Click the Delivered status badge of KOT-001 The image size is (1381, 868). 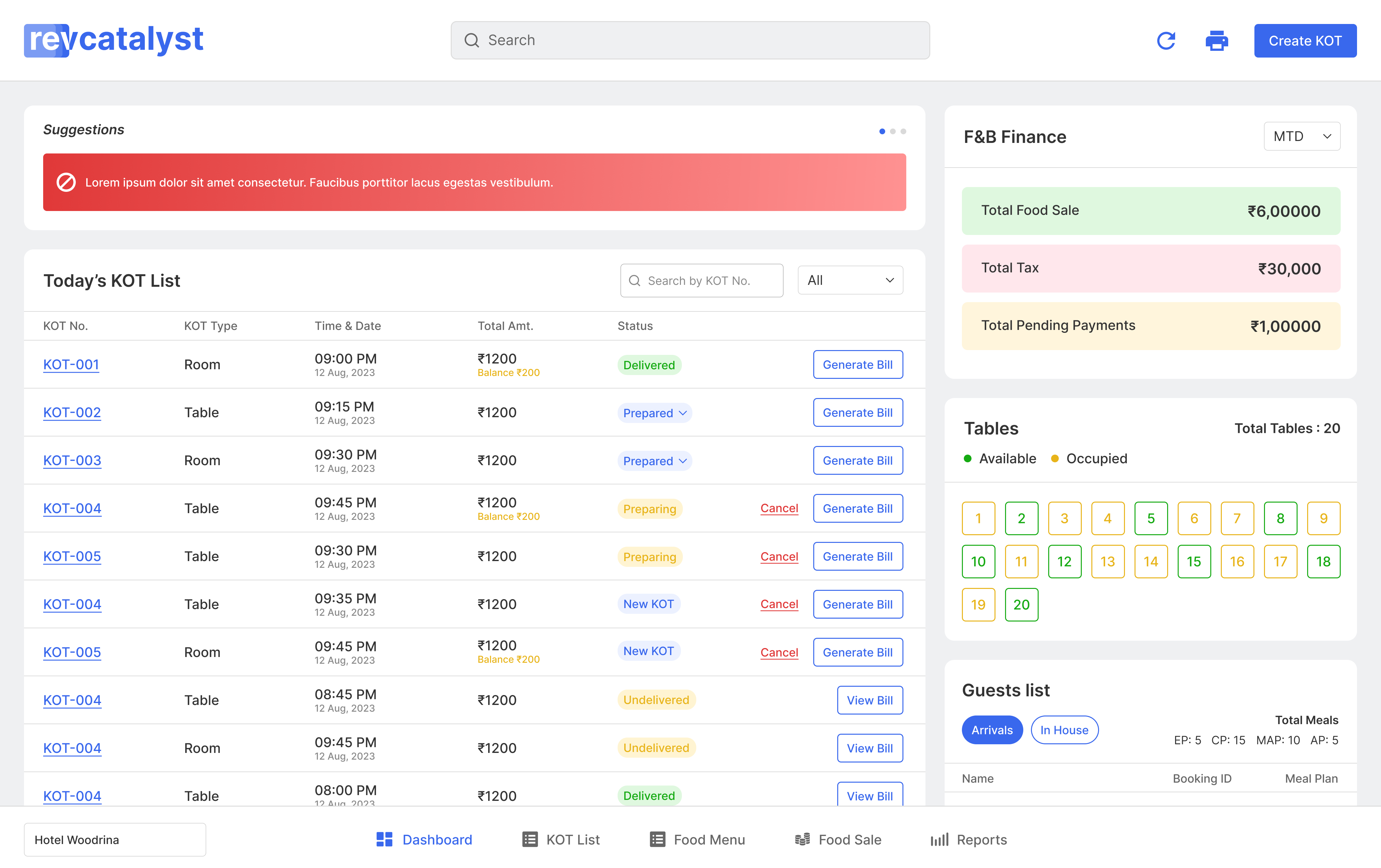tap(649, 365)
